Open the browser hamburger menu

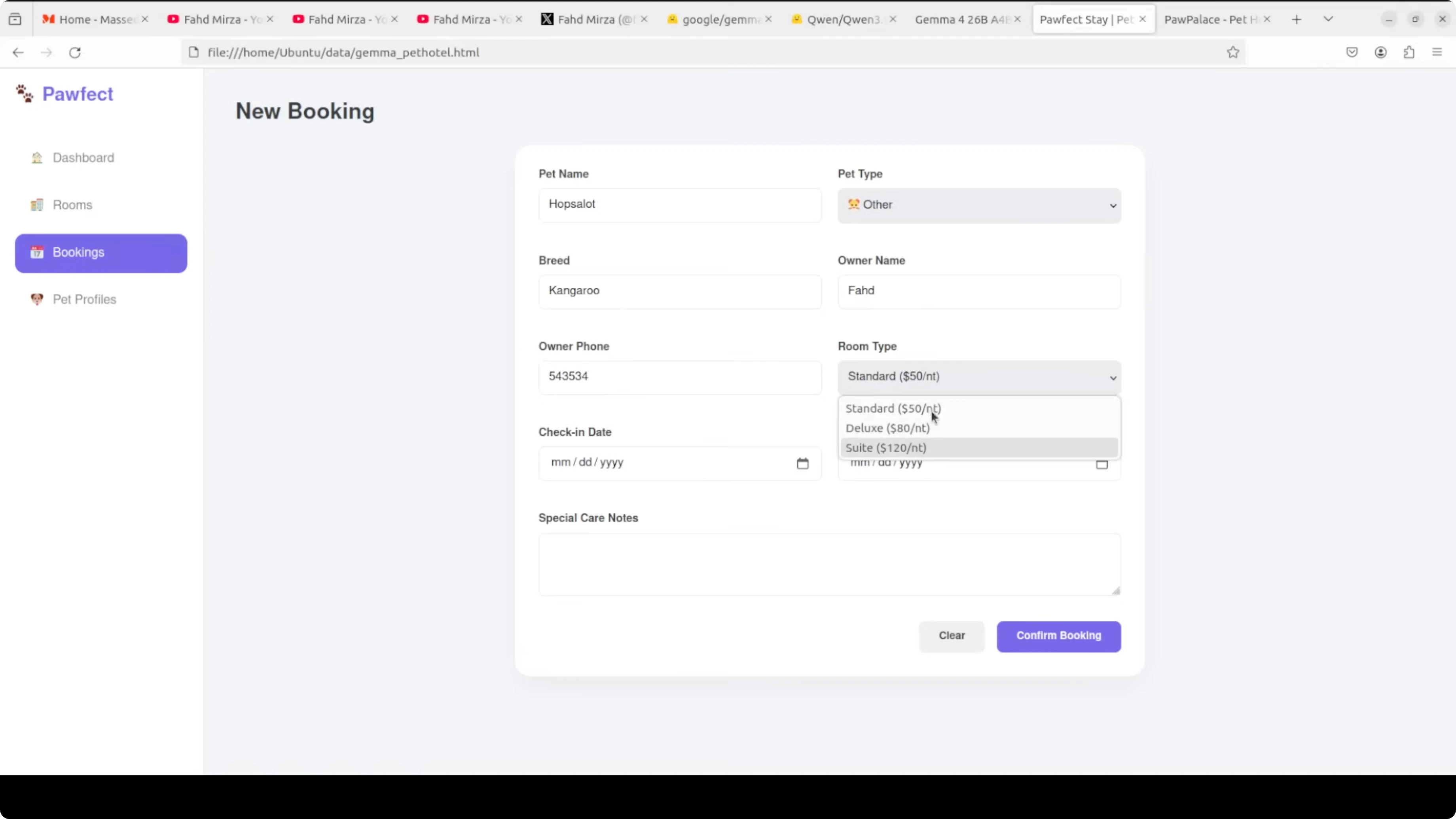tap(1437, 53)
